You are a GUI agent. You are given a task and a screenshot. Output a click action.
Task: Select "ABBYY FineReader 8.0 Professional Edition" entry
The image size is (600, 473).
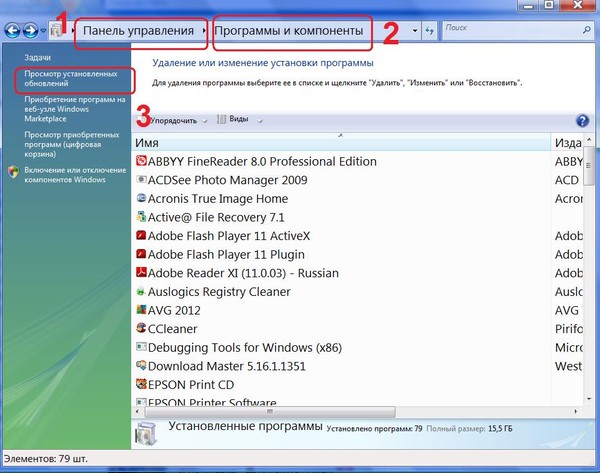(262, 161)
